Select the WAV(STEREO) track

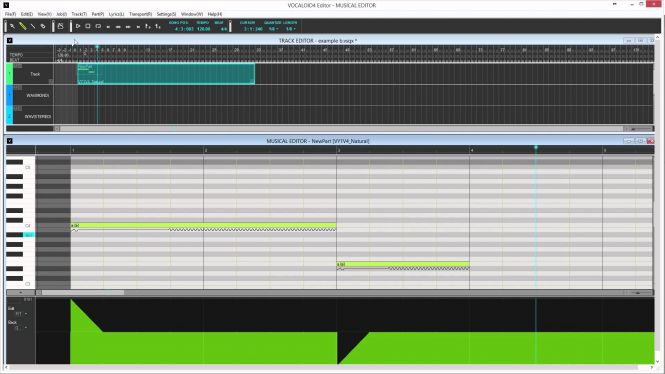[38, 116]
